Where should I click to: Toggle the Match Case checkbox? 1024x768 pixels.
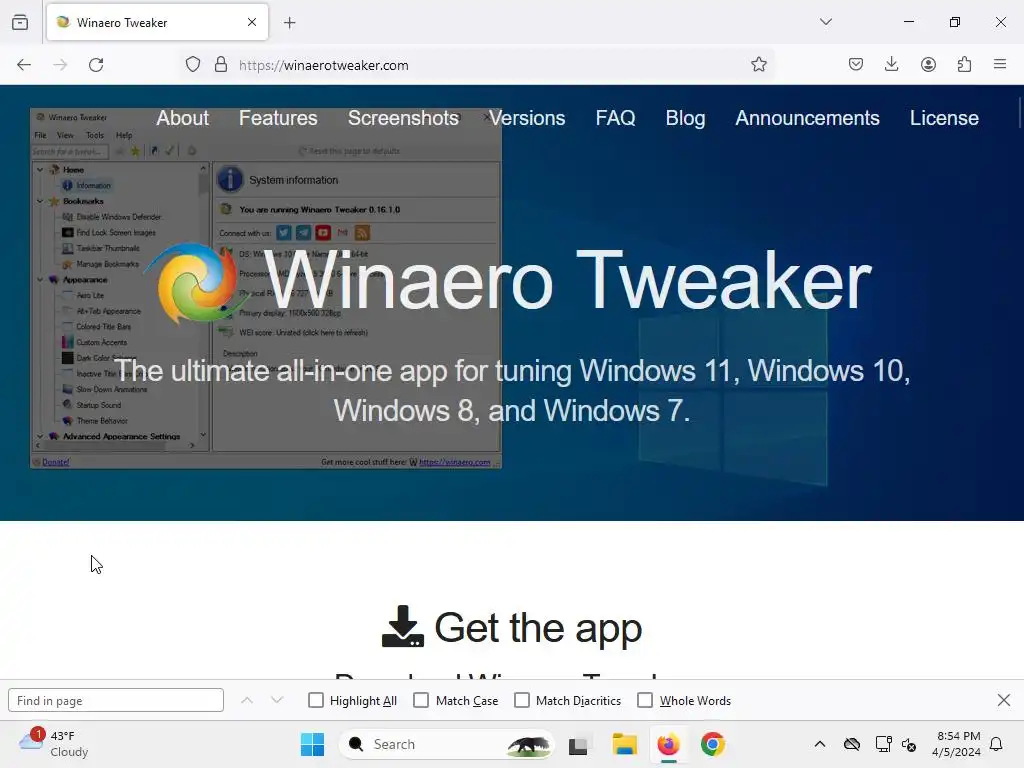(x=421, y=700)
